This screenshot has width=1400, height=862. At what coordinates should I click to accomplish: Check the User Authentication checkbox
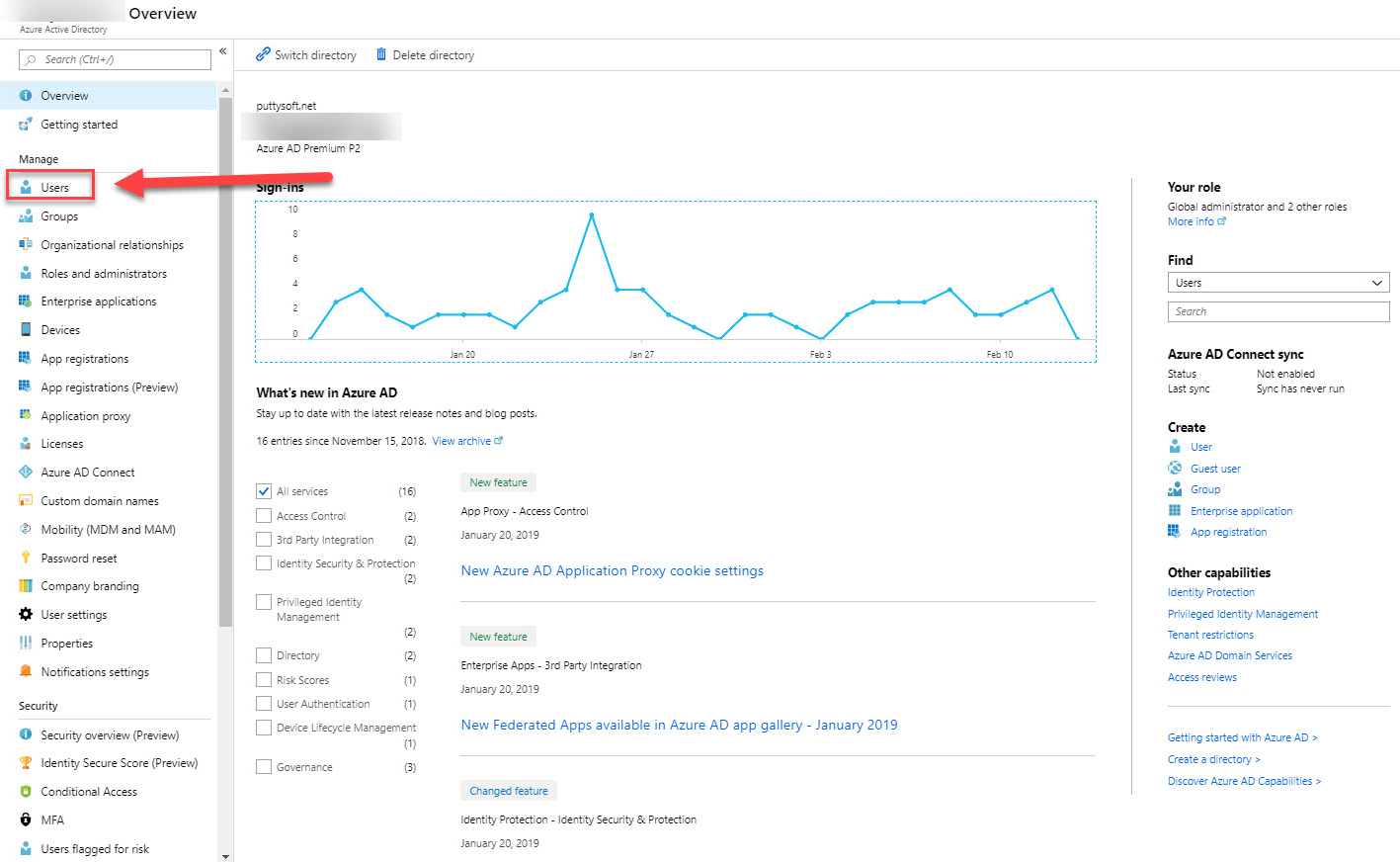coord(264,704)
